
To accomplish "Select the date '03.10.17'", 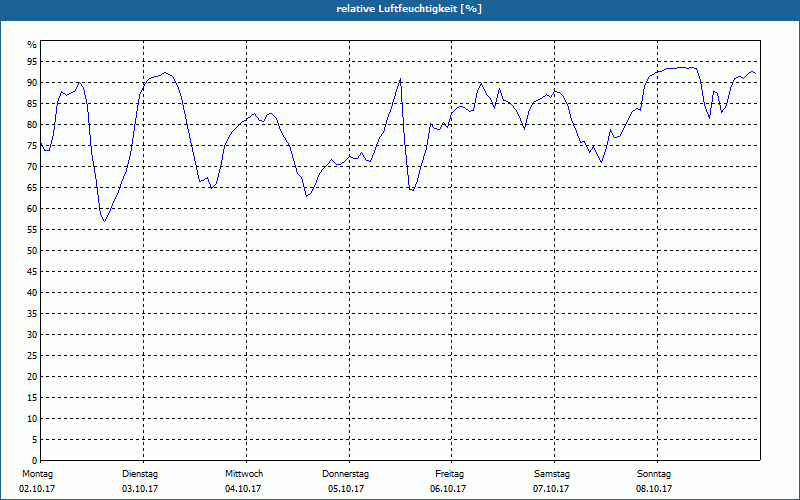I will coord(140,489).
